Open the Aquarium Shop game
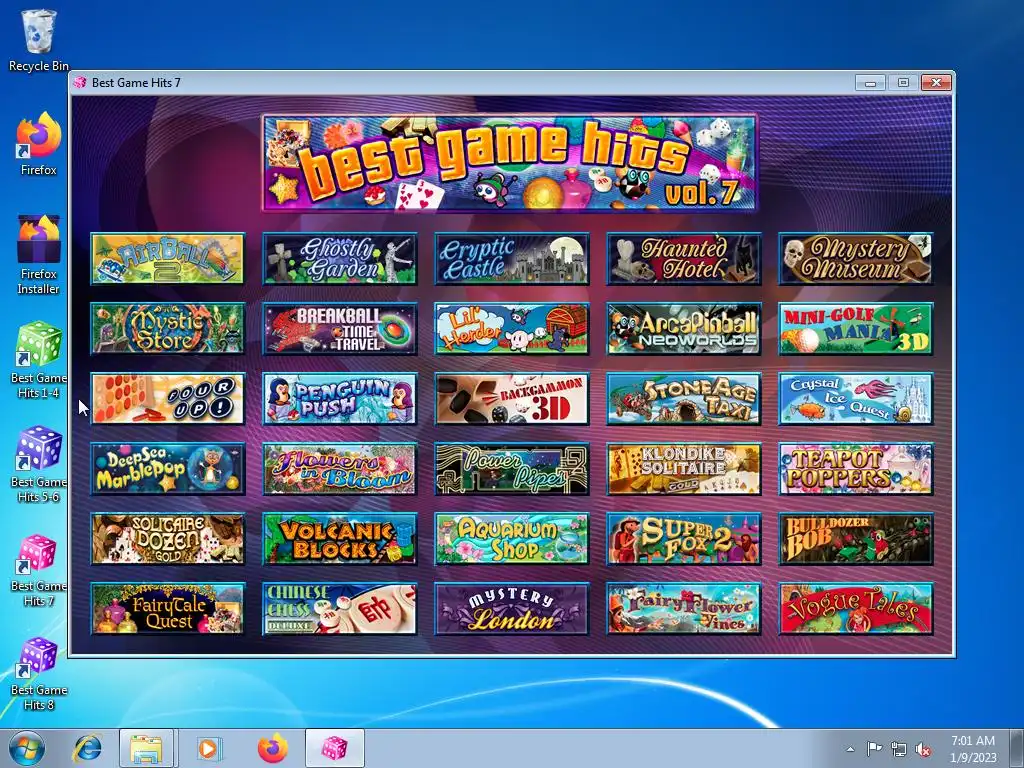The height and width of the screenshot is (768, 1024). coord(512,539)
